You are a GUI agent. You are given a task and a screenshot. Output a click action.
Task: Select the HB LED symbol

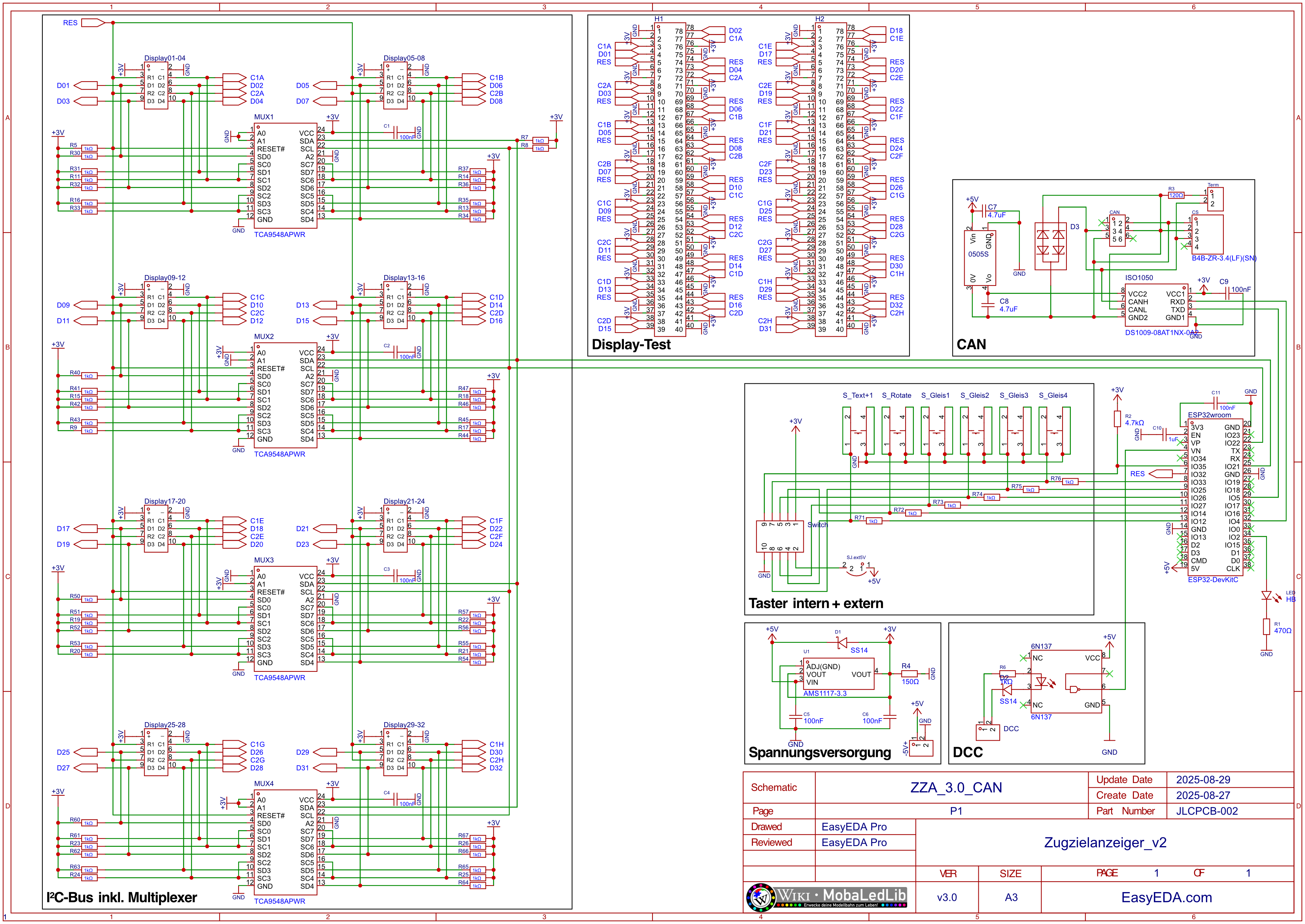click(1266, 596)
